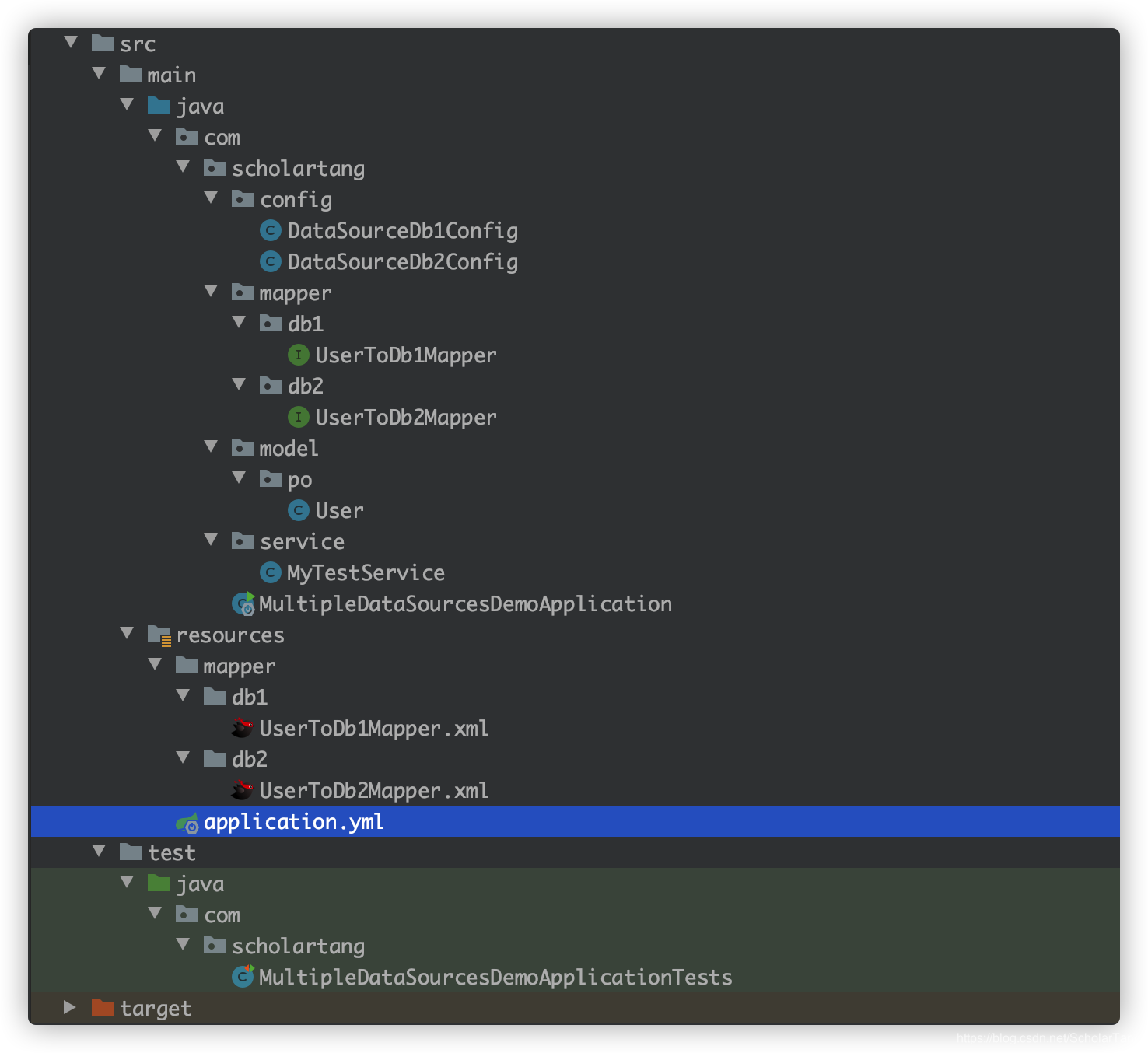Click the main folder icon
Viewport: 1148px width, 1053px height.
coord(131,74)
